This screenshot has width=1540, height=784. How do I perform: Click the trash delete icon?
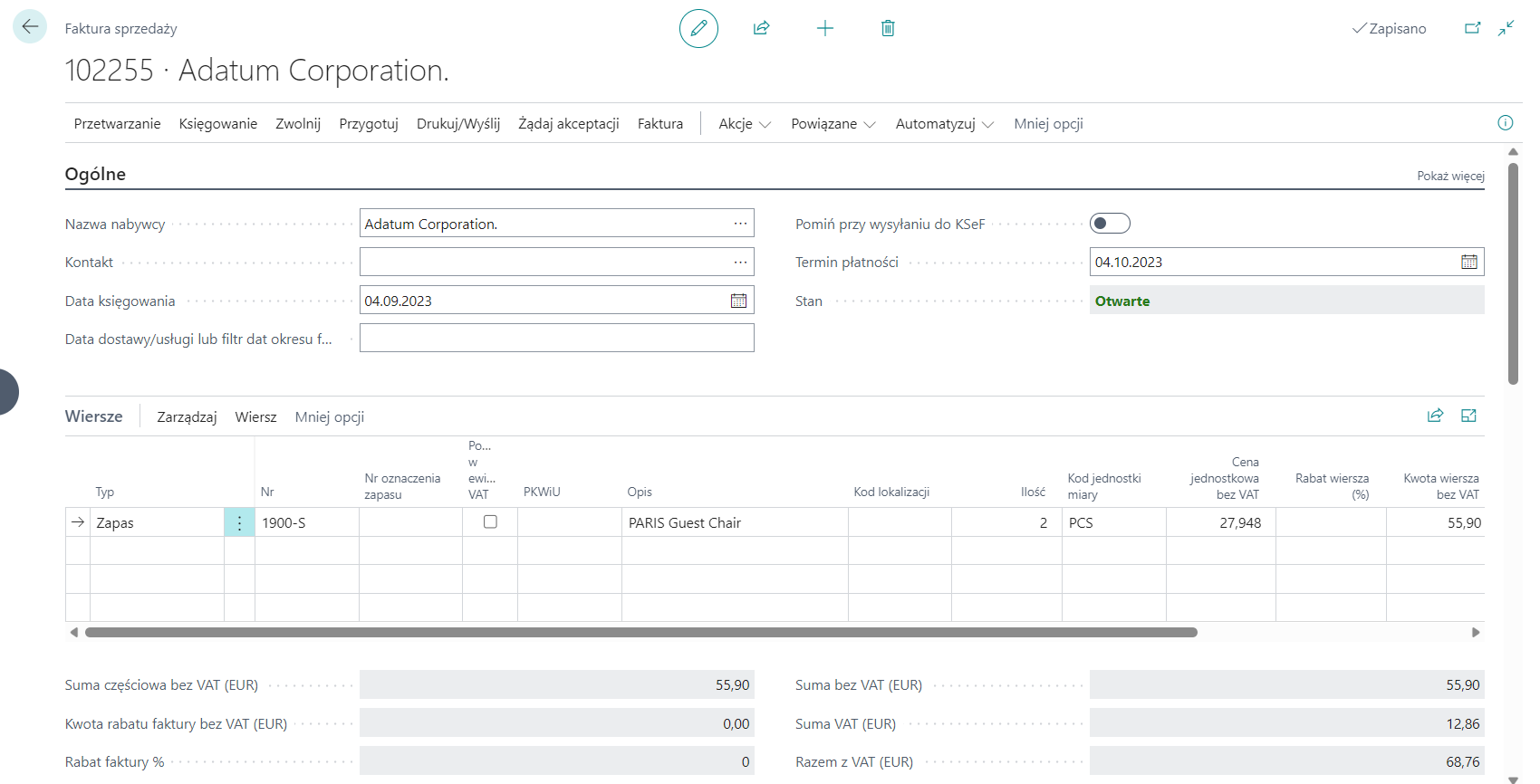click(x=888, y=29)
